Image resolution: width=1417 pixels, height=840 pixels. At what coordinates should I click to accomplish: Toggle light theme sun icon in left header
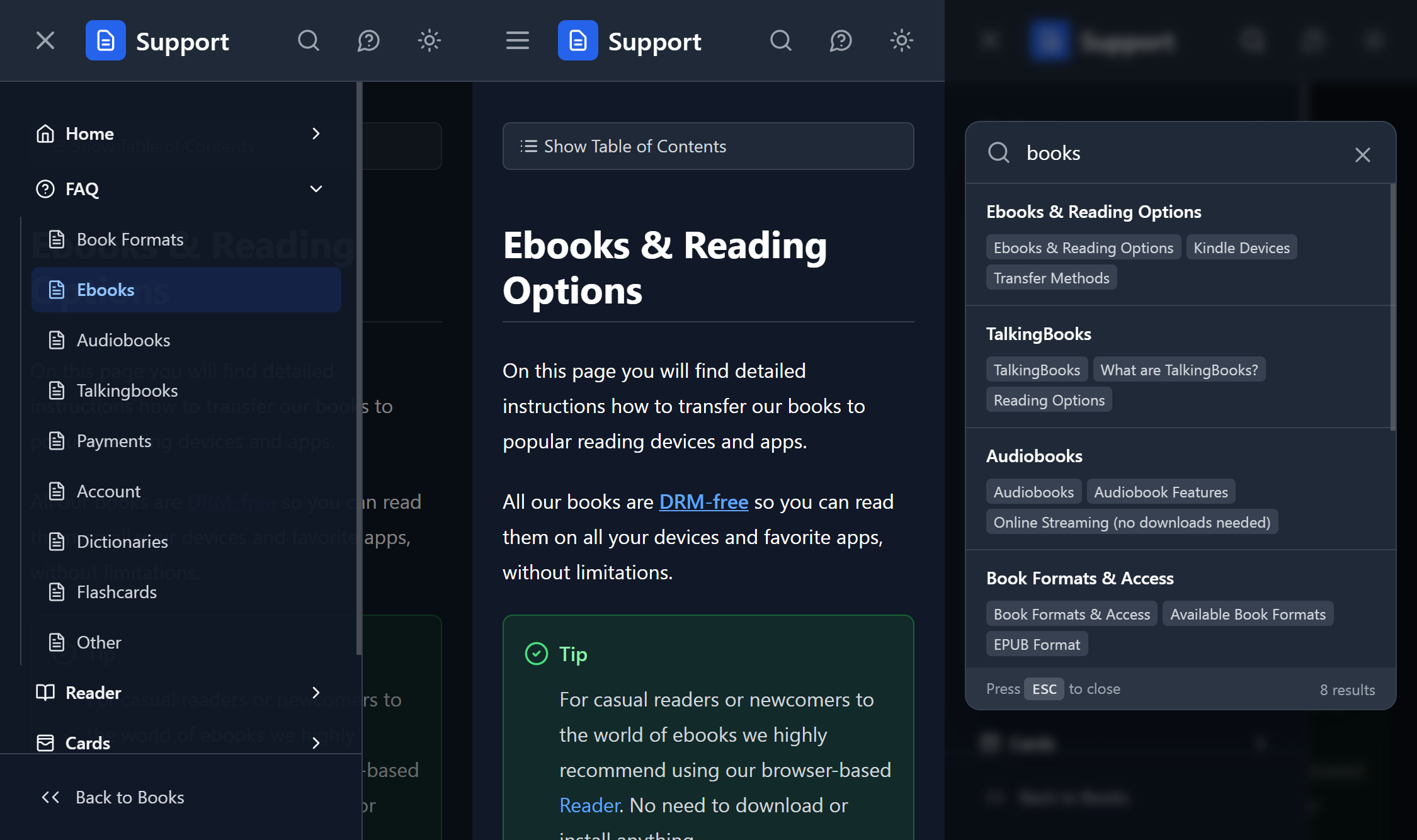coord(429,41)
